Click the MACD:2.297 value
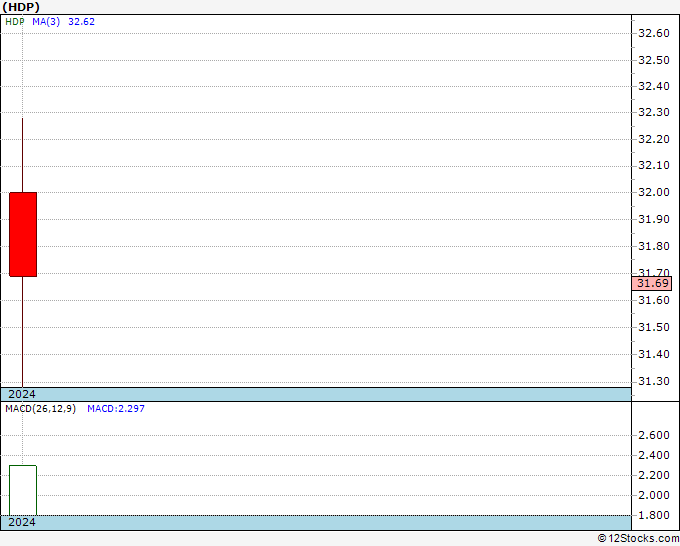This screenshot has height=546, width=680. 116,409
